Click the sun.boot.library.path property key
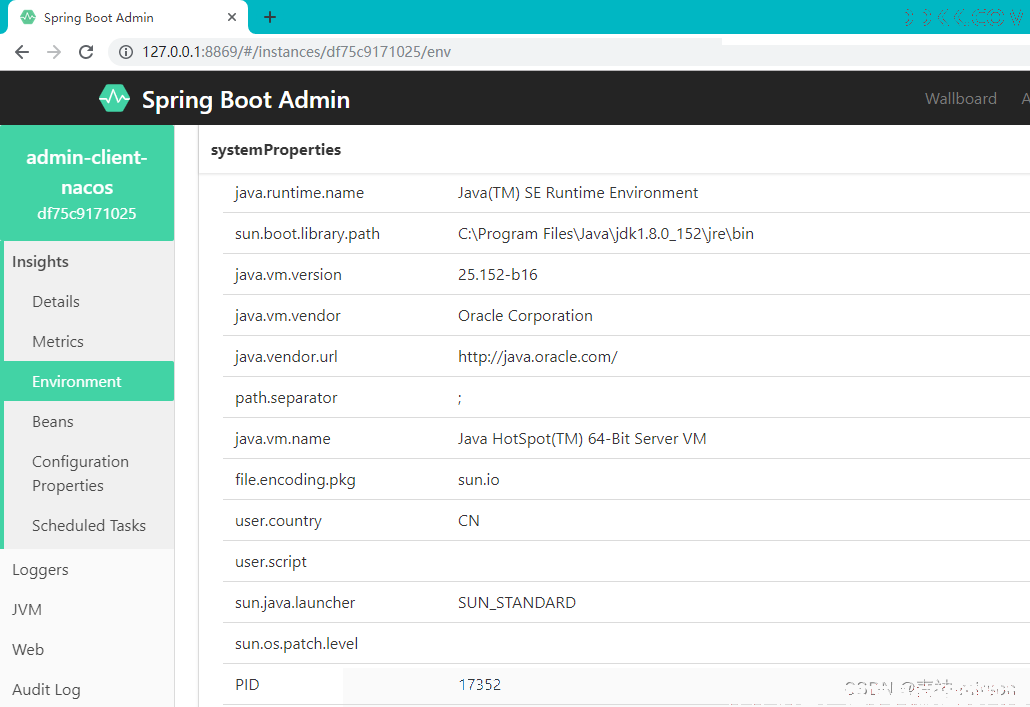The height and width of the screenshot is (707, 1030). point(307,234)
